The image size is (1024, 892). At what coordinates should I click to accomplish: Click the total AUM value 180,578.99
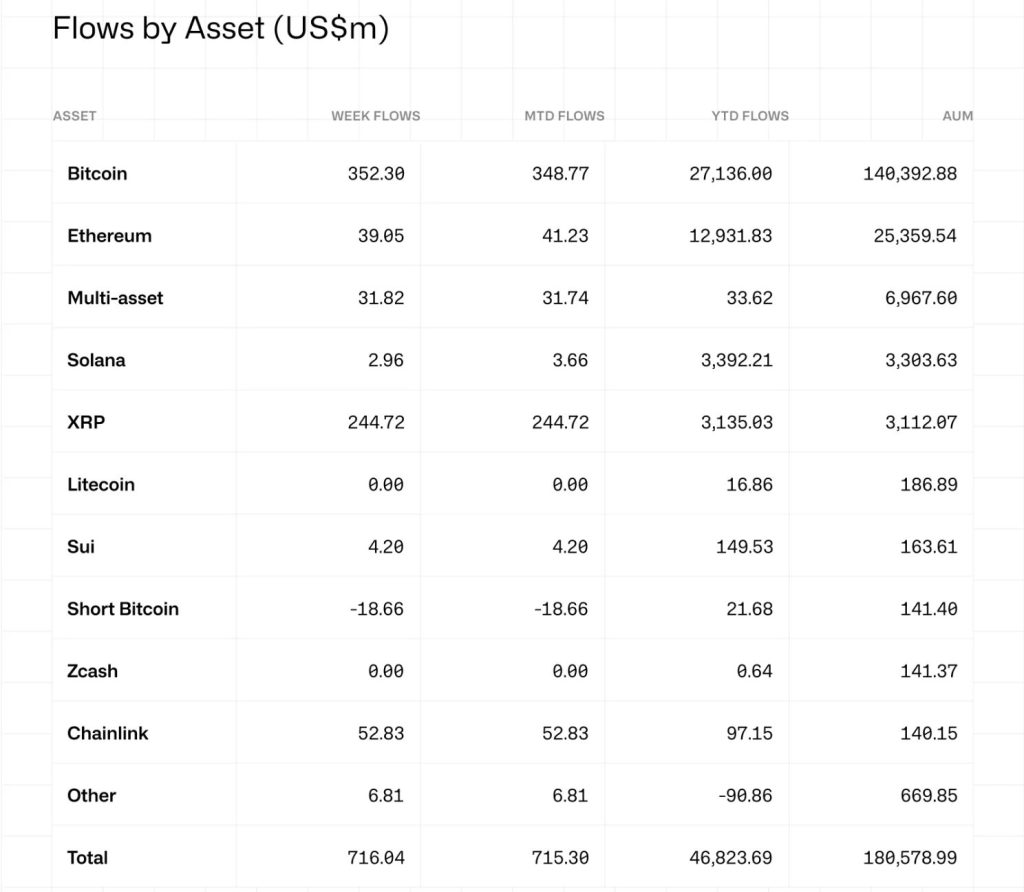point(909,857)
